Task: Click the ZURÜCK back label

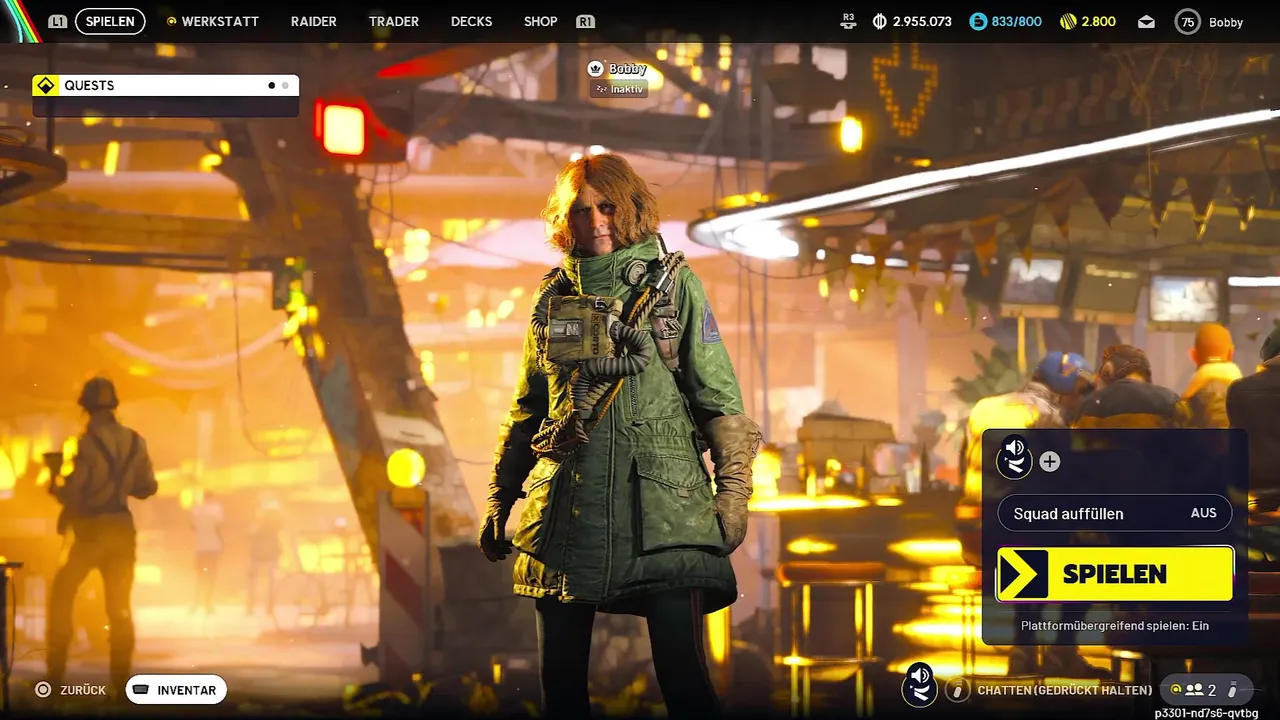Action: point(83,690)
